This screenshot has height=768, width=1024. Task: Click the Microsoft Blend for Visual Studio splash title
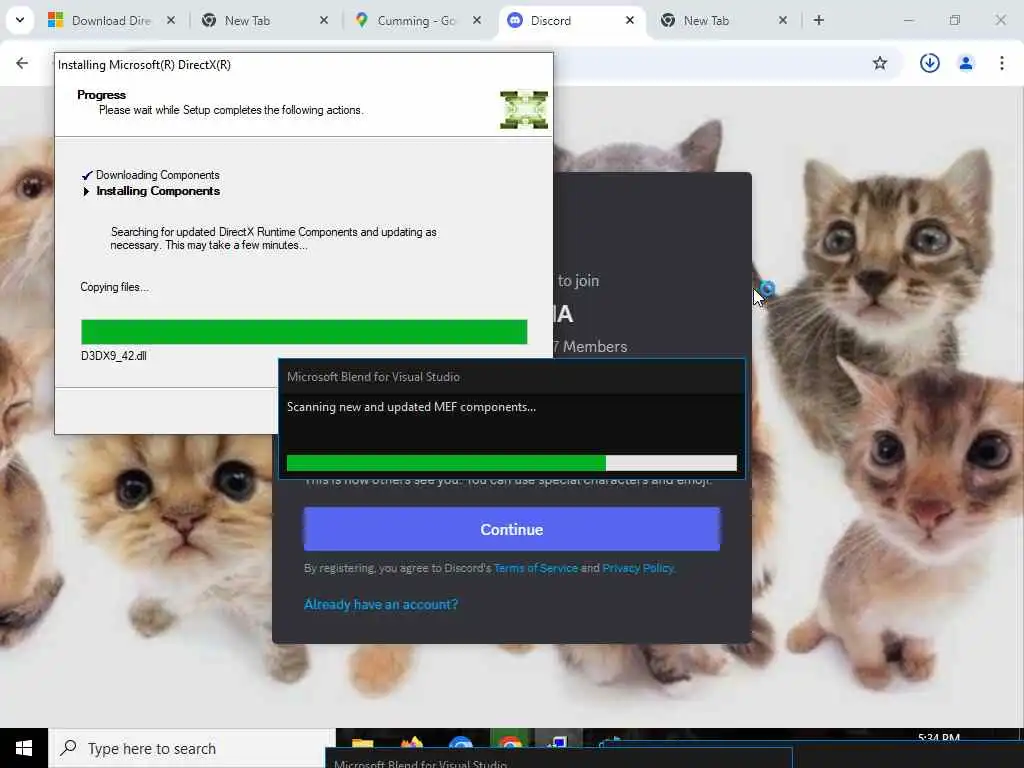pos(373,377)
